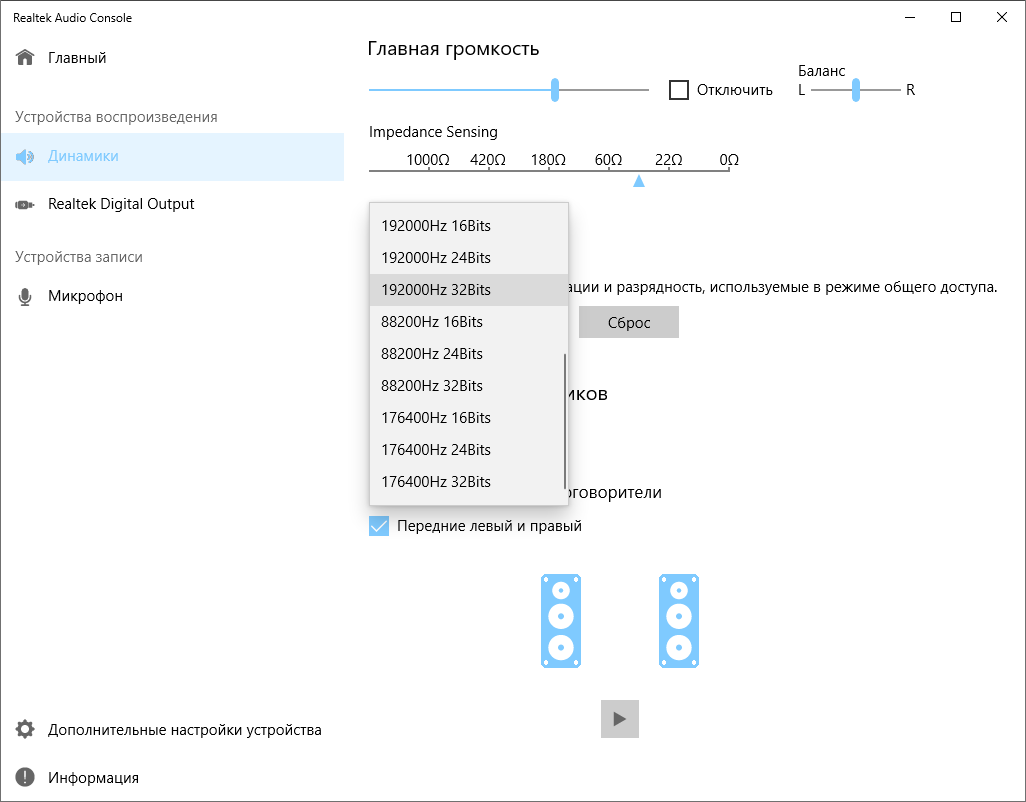Click the Home icon beside Главный
Screen dimensions: 1026x802
25,58
